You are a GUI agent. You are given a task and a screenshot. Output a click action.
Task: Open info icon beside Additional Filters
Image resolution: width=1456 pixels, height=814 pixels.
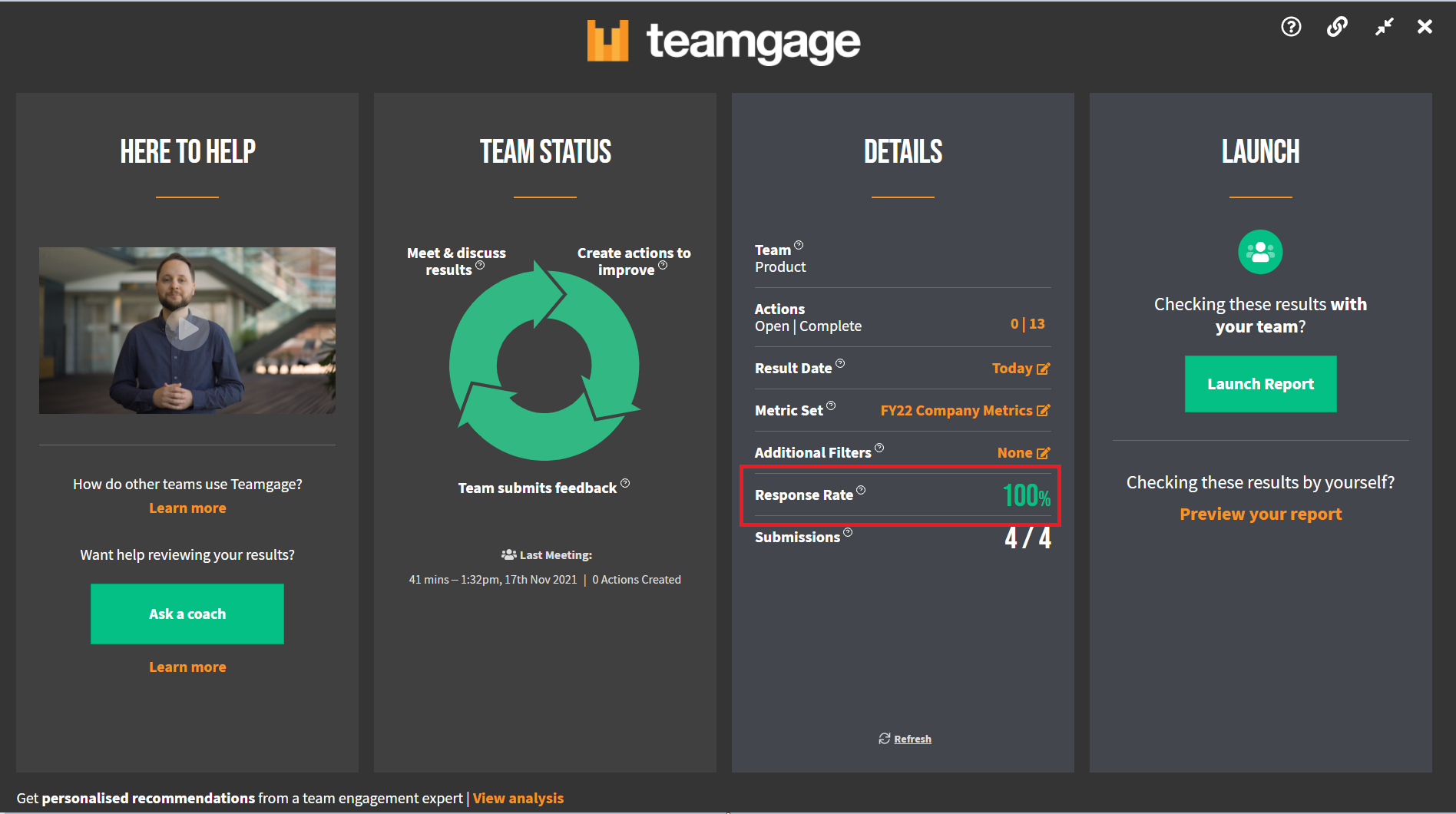click(879, 448)
